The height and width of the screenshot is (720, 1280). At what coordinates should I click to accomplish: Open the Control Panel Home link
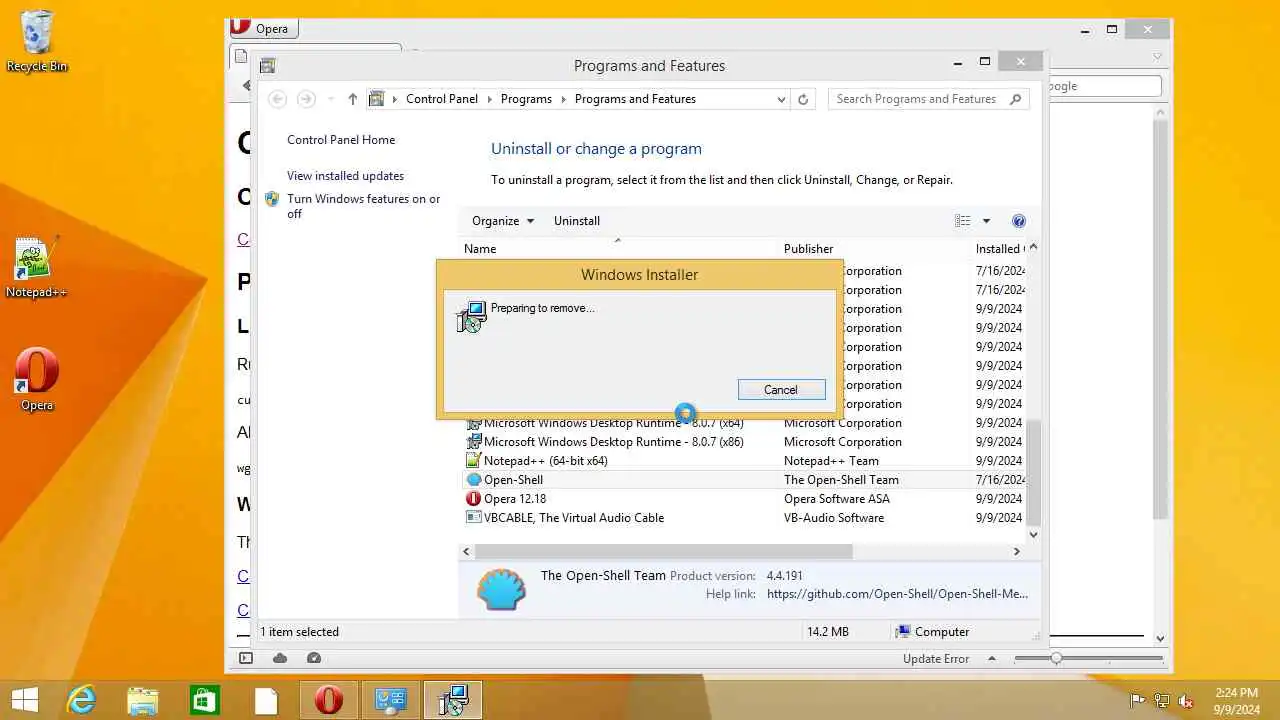click(341, 140)
